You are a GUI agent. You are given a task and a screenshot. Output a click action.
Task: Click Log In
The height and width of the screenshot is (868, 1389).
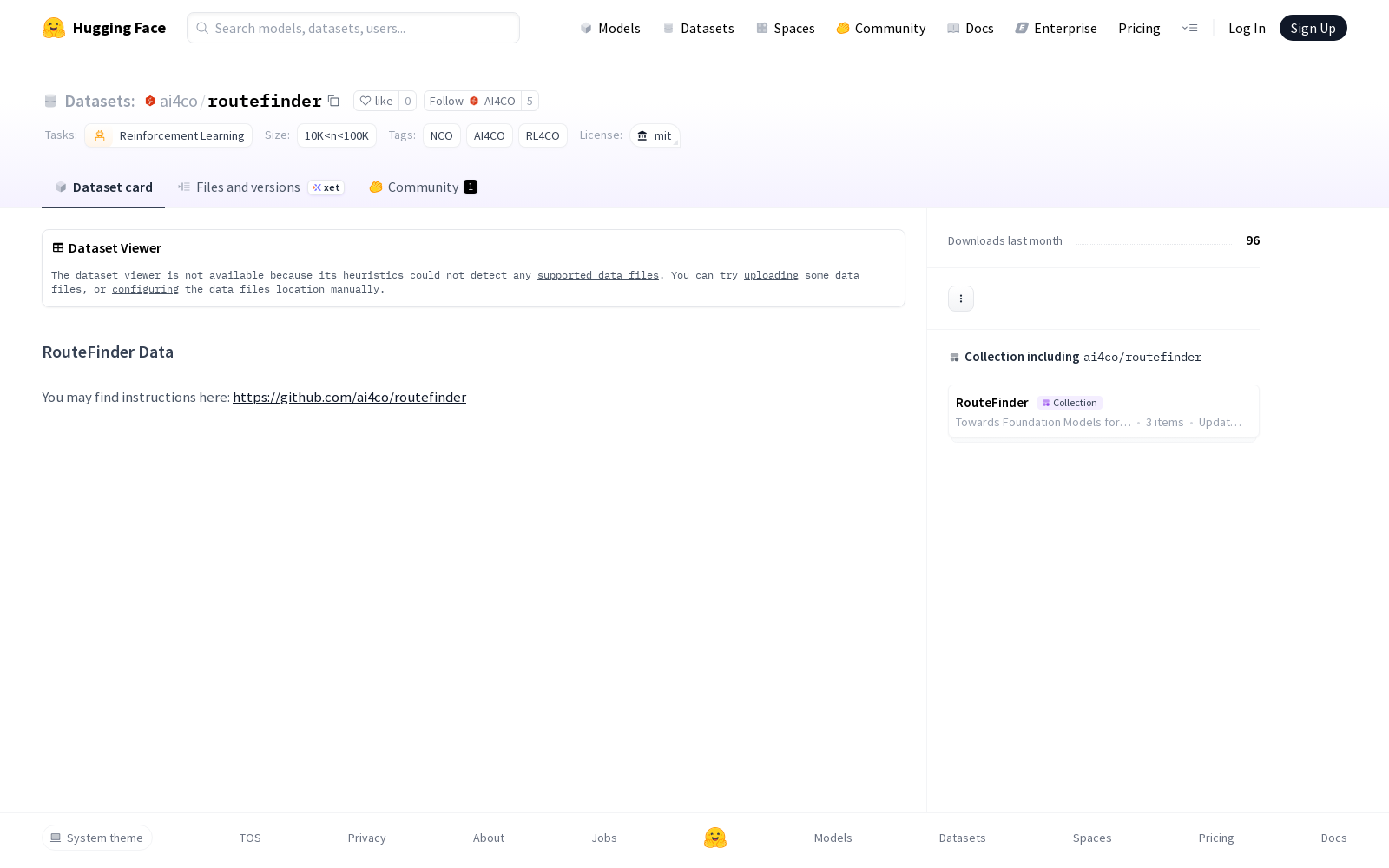click(1247, 28)
